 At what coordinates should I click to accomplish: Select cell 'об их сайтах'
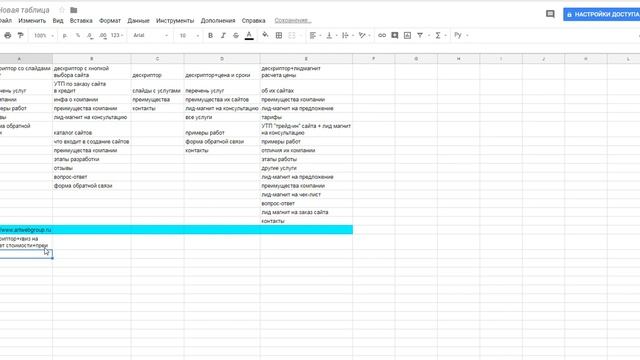point(306,87)
